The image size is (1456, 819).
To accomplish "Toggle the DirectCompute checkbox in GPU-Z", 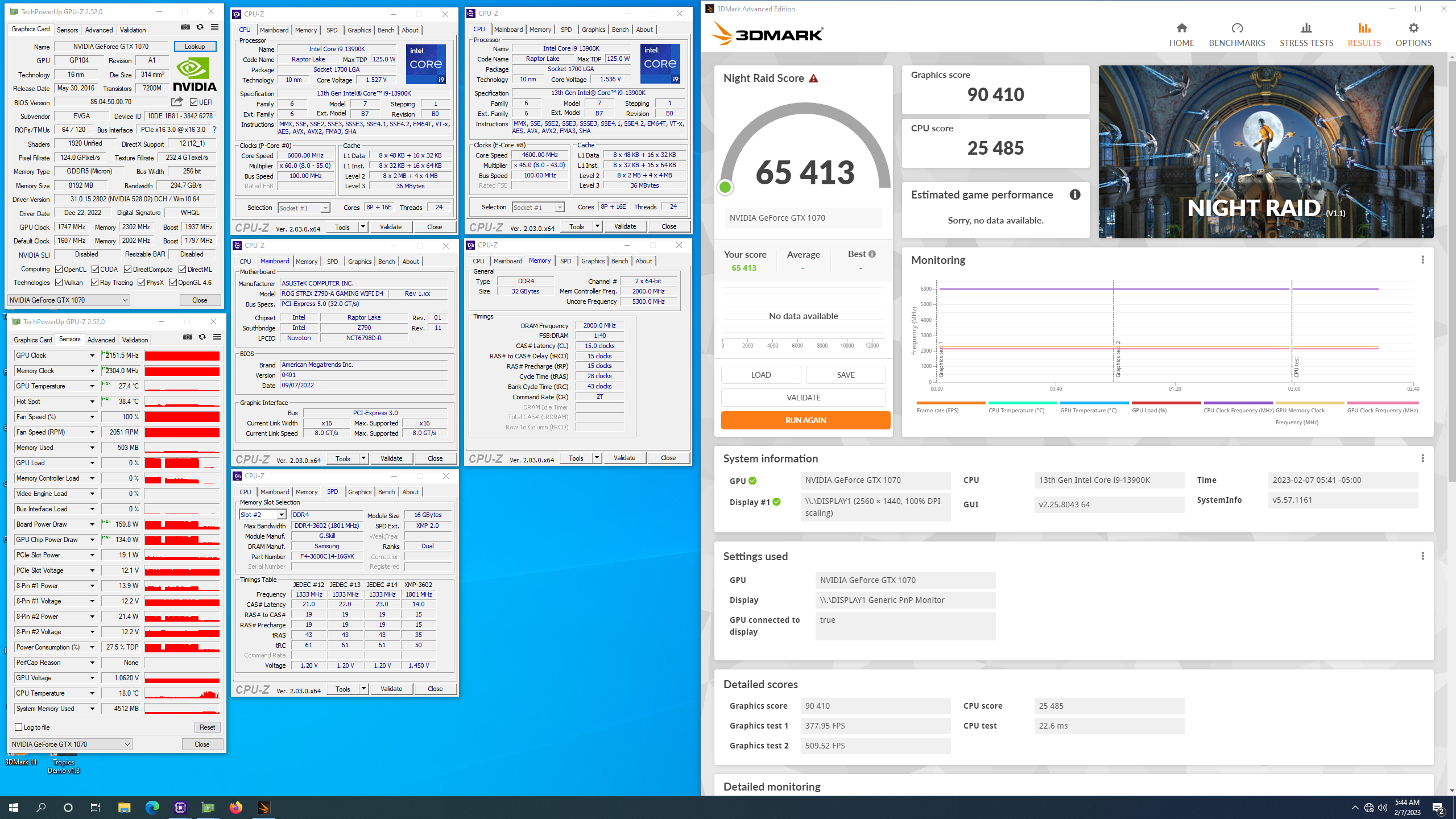I will tap(127, 270).
